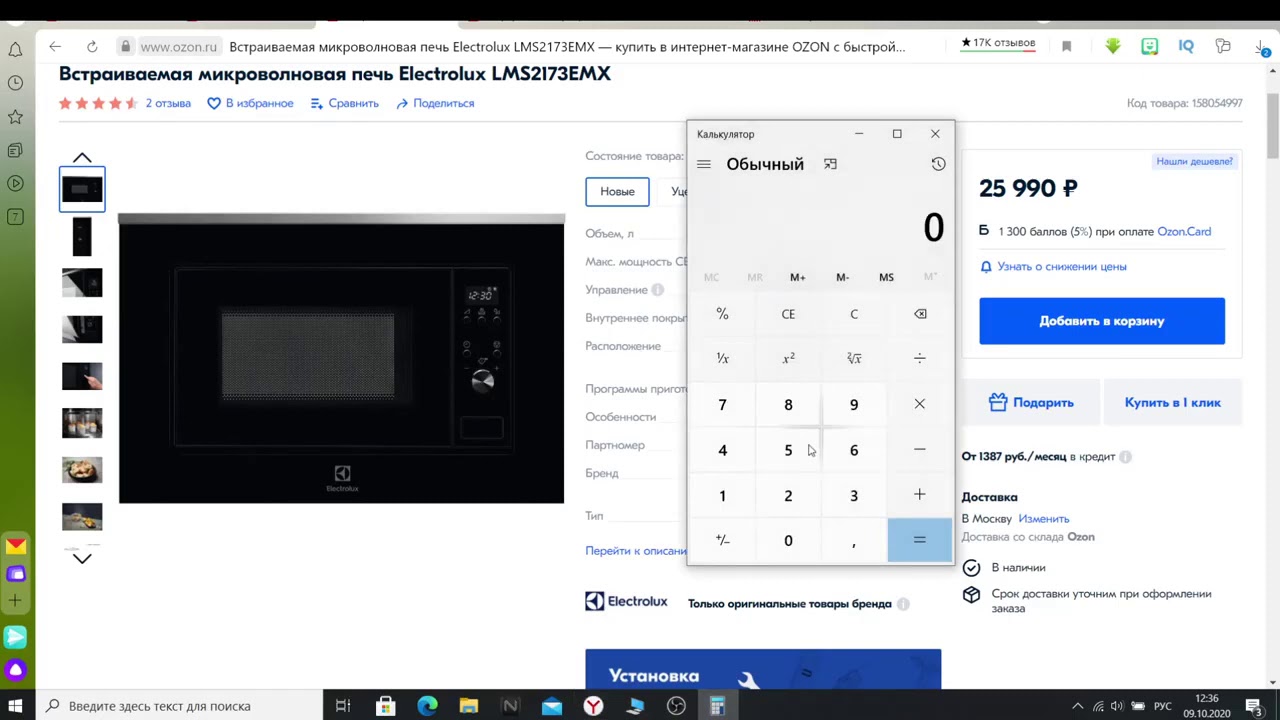Viewport: 1280px width, 720px height.
Task: Select Новые product condition option
Action: pos(617,191)
